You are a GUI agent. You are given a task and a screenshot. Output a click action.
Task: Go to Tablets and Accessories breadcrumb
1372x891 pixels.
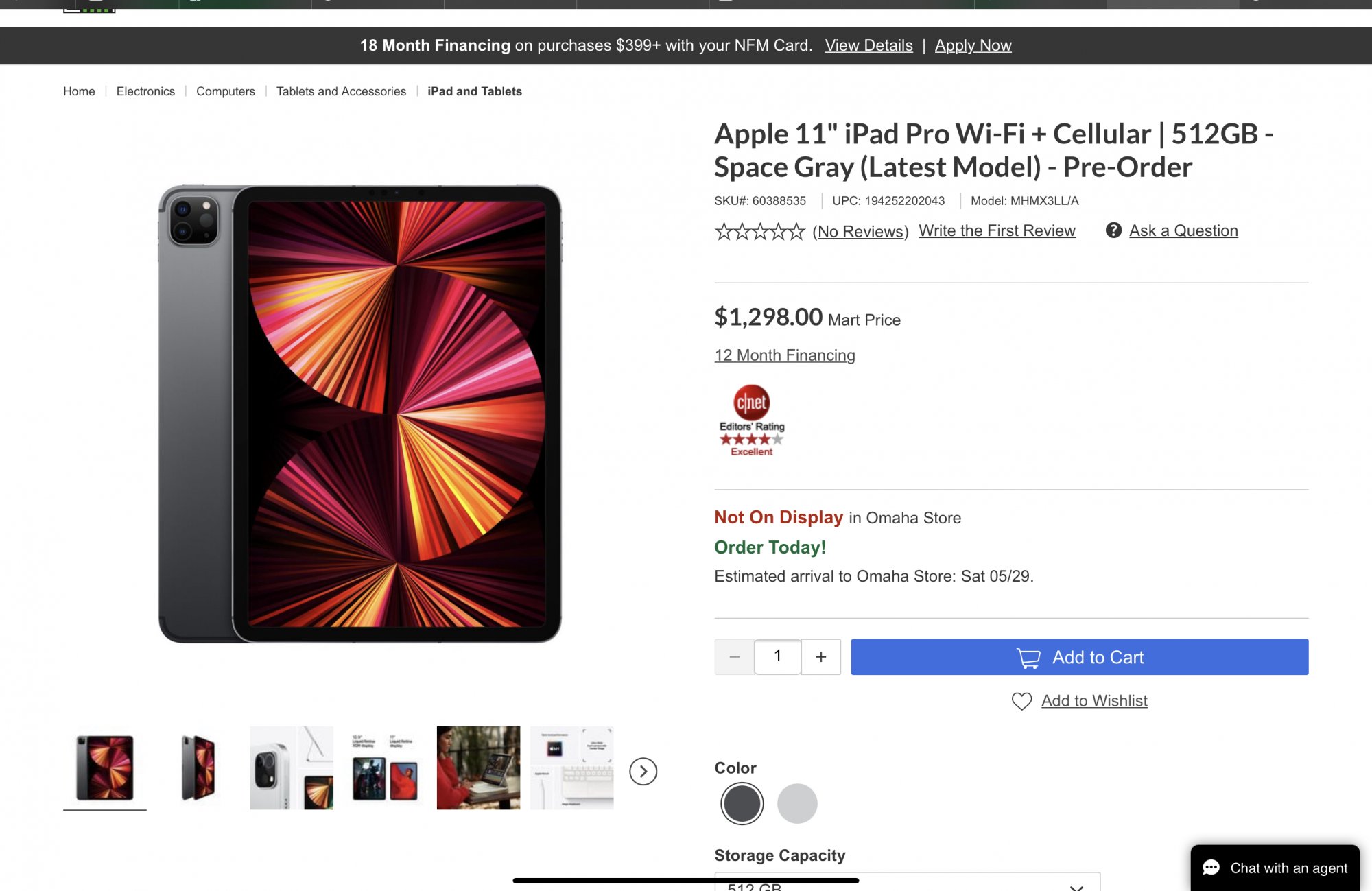click(x=341, y=91)
